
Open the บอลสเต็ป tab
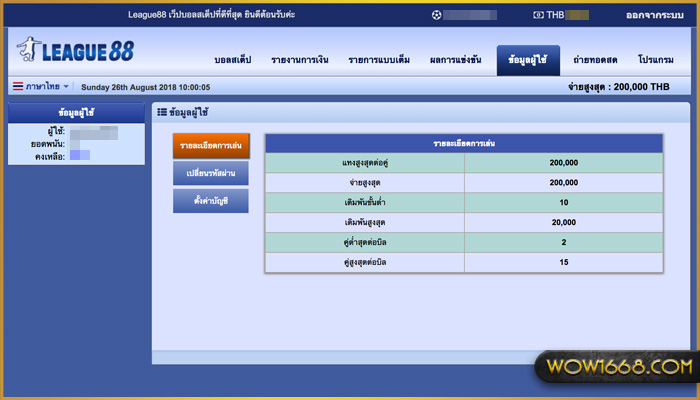pos(235,61)
